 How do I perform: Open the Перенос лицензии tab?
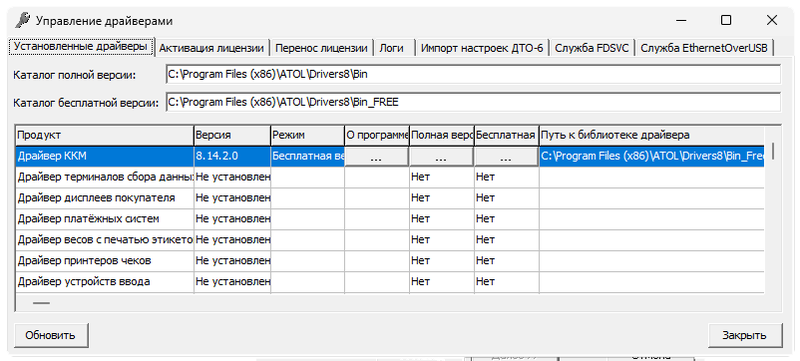point(321,48)
